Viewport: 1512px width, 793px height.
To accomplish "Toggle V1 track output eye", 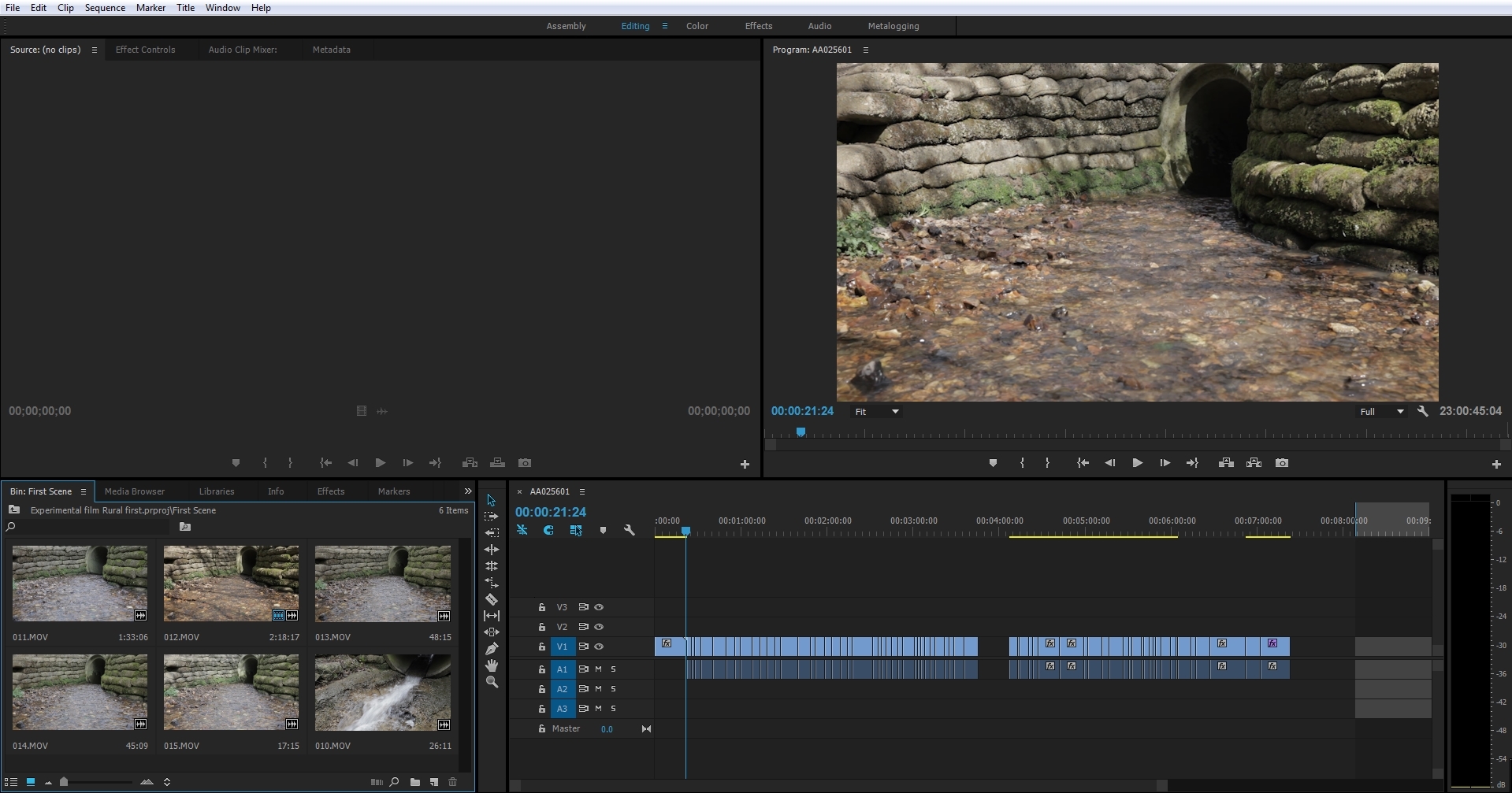I will click(x=599, y=647).
